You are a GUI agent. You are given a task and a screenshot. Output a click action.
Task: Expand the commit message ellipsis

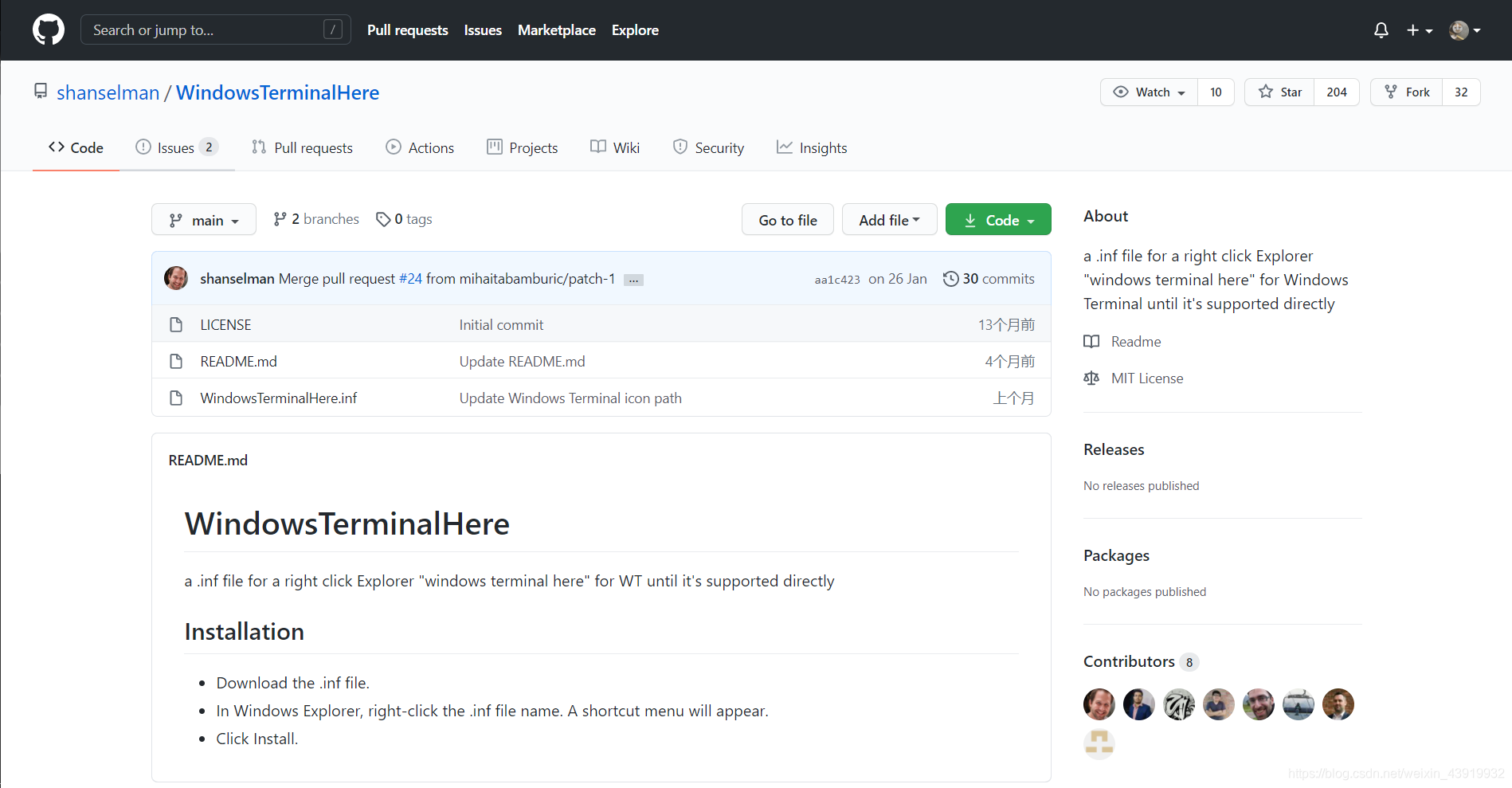633,280
